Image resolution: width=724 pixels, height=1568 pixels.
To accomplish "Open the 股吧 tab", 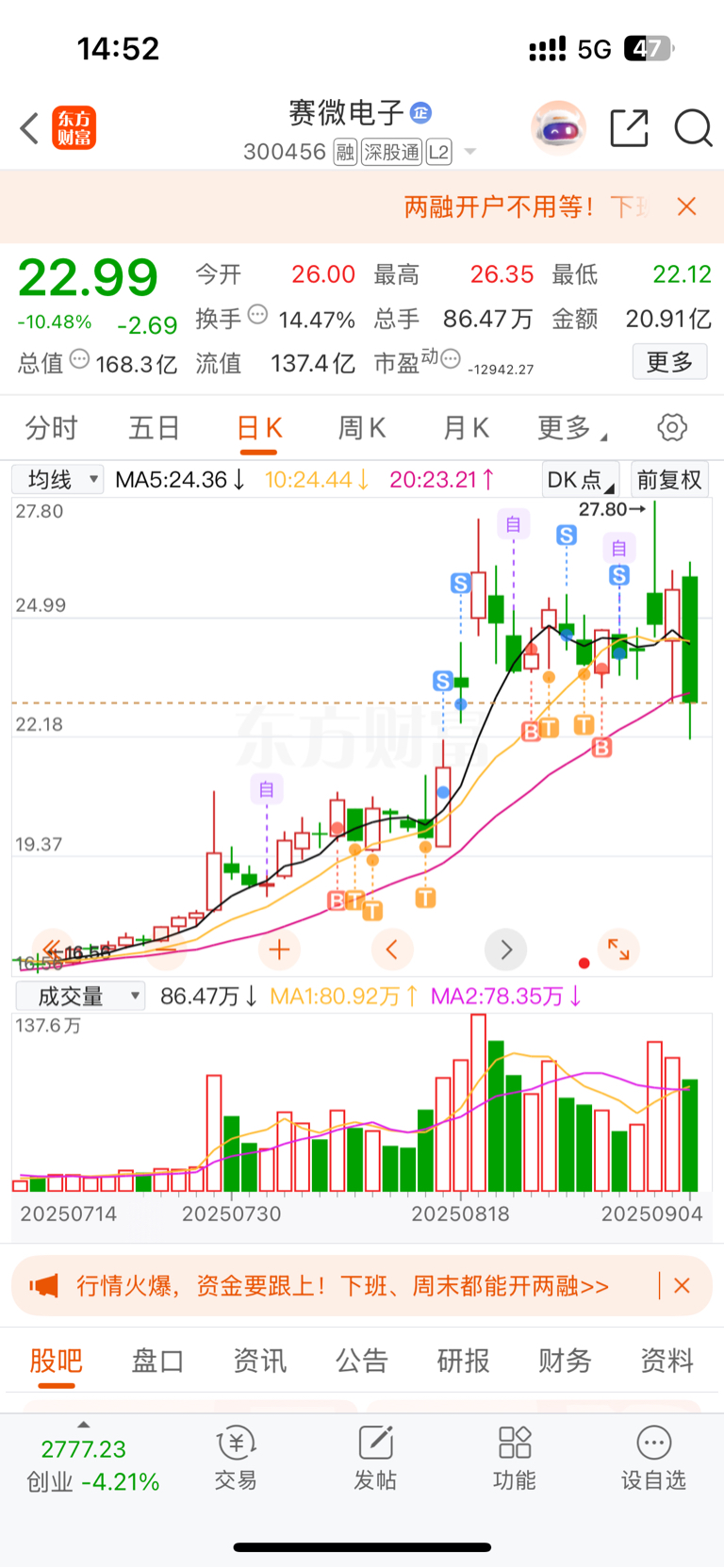I will point(57,1361).
